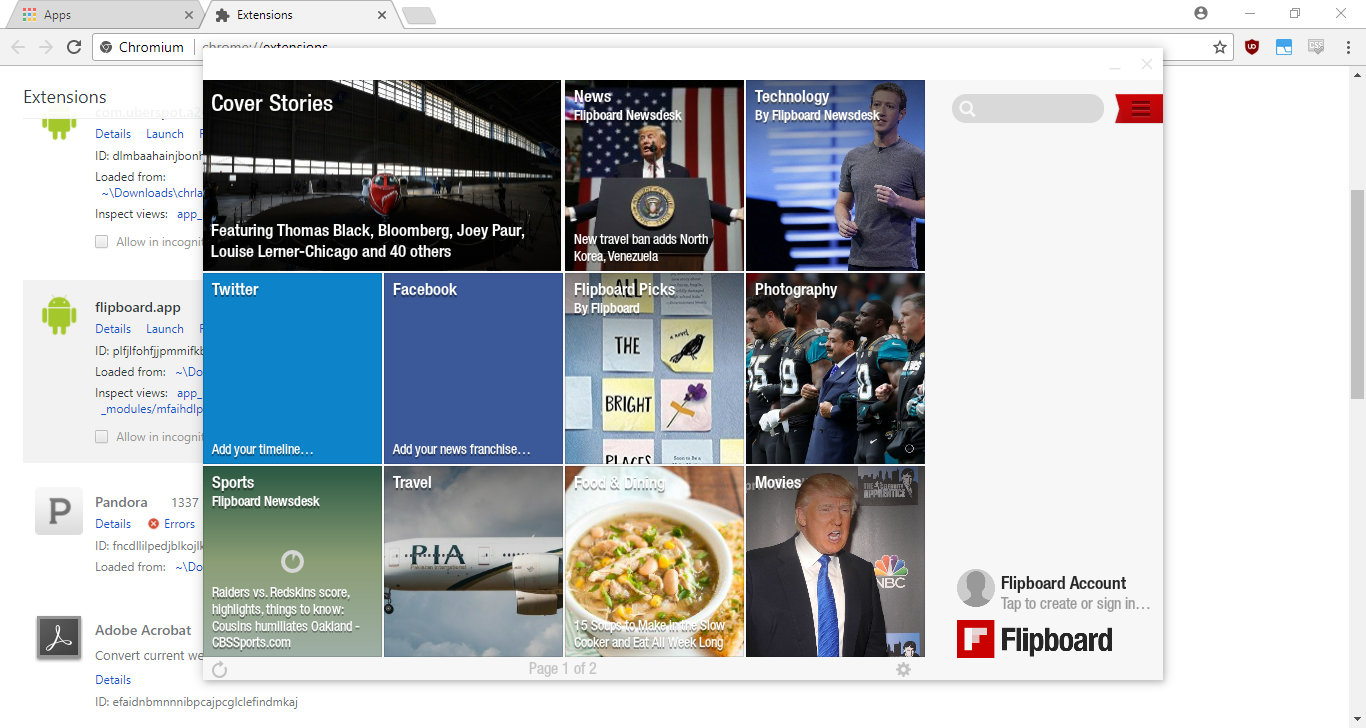The height and width of the screenshot is (728, 1366).
Task: Go forward to the next page
Action: [46, 47]
